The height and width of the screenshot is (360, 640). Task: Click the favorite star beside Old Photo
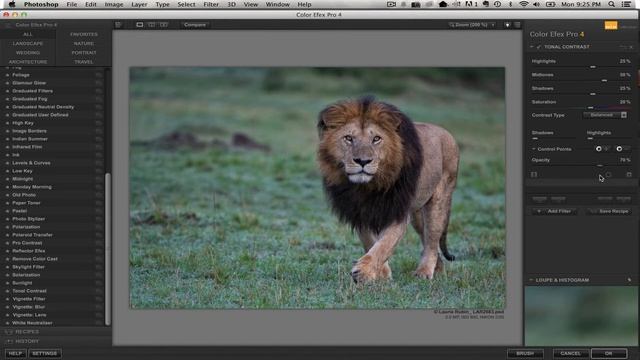(98, 195)
